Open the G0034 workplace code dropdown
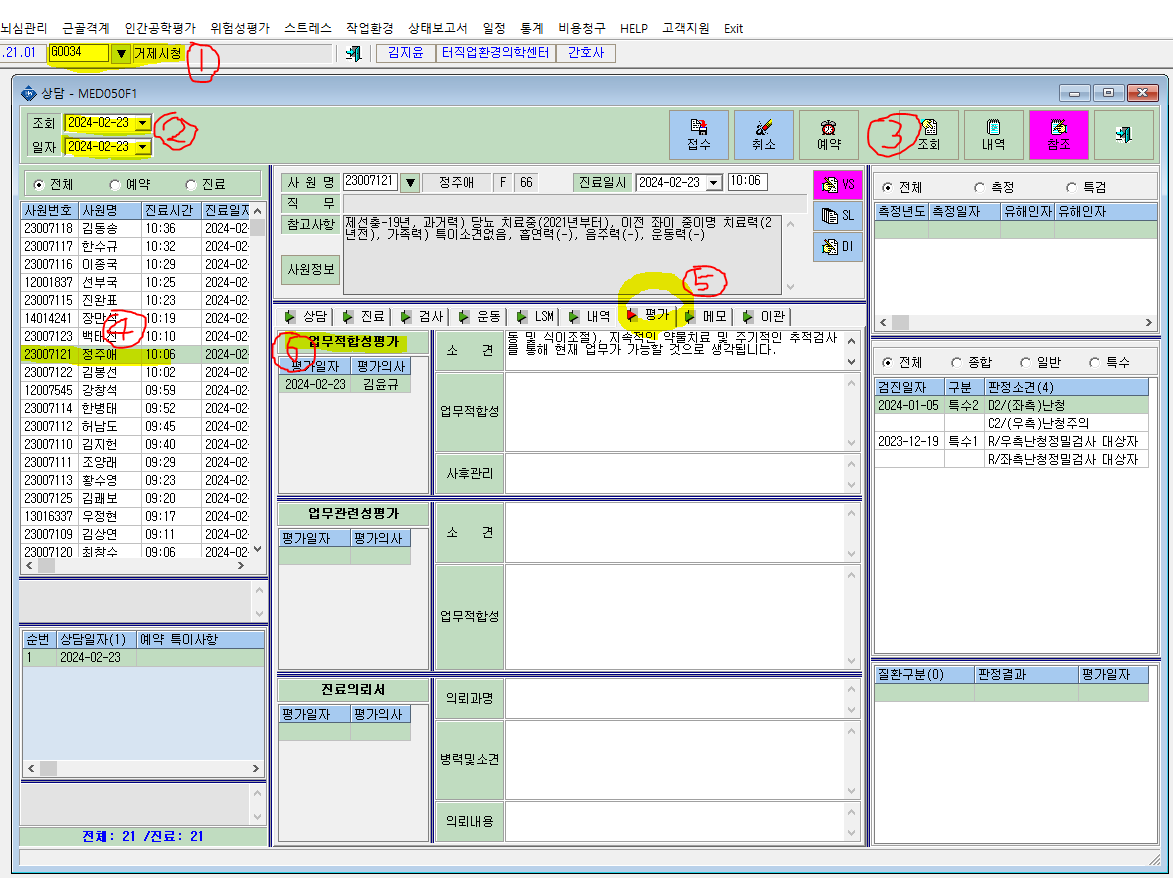The image size is (1173, 878). (120, 54)
